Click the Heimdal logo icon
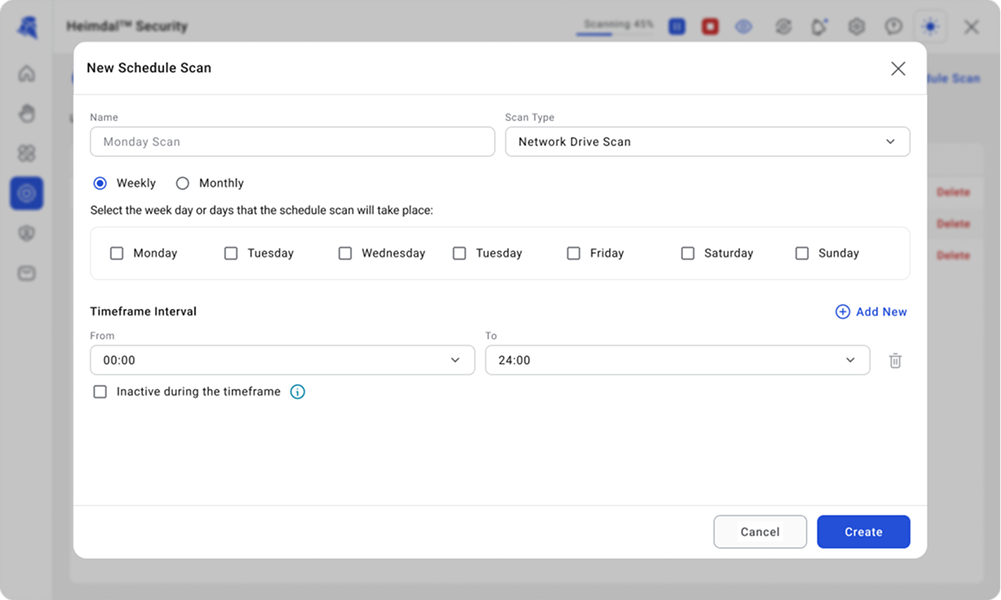The height and width of the screenshot is (600, 1001). click(27, 27)
